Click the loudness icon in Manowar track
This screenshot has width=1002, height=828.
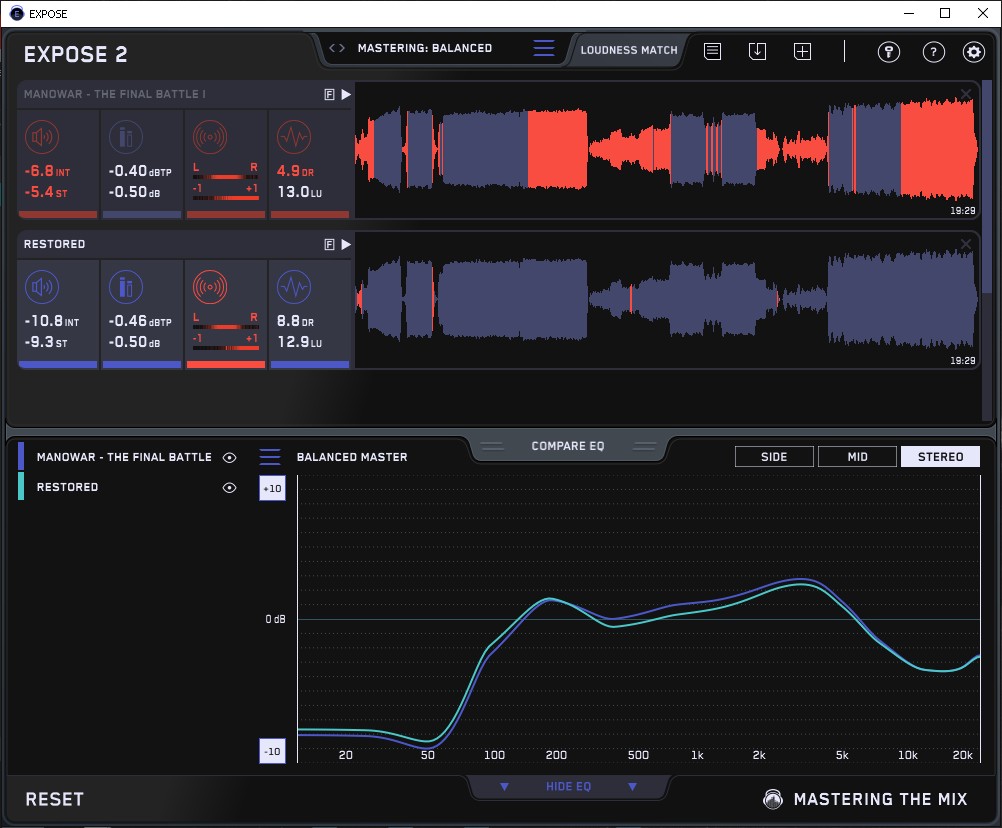pyautogui.click(x=40, y=136)
